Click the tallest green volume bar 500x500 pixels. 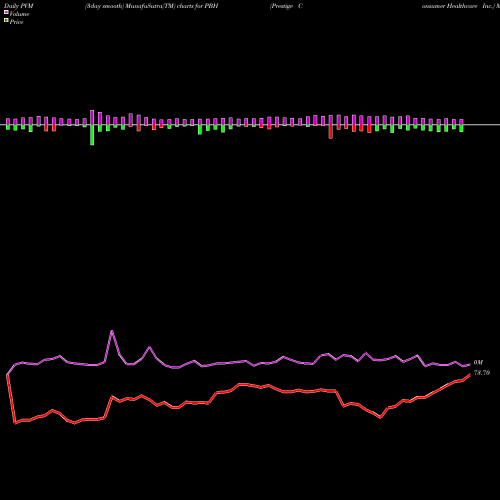coord(92,135)
